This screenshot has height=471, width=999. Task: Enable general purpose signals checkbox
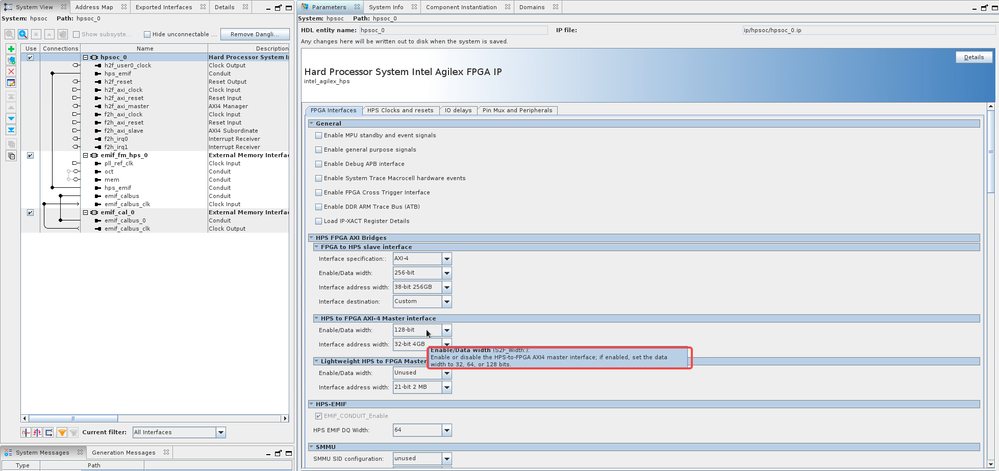point(319,149)
